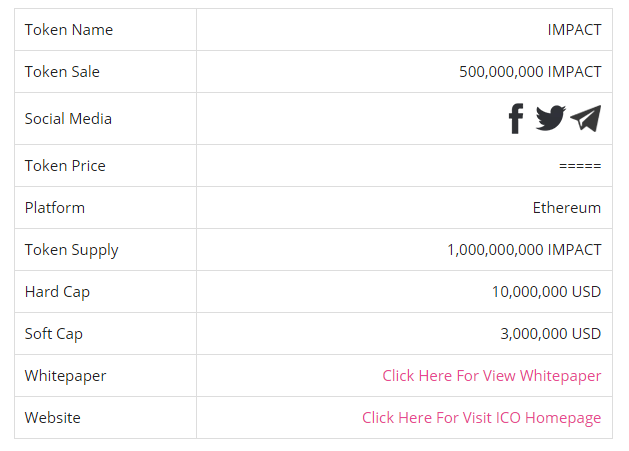Click the 'Token Supply' label cell
Viewport: 629px width, 451px height.
coord(72,250)
